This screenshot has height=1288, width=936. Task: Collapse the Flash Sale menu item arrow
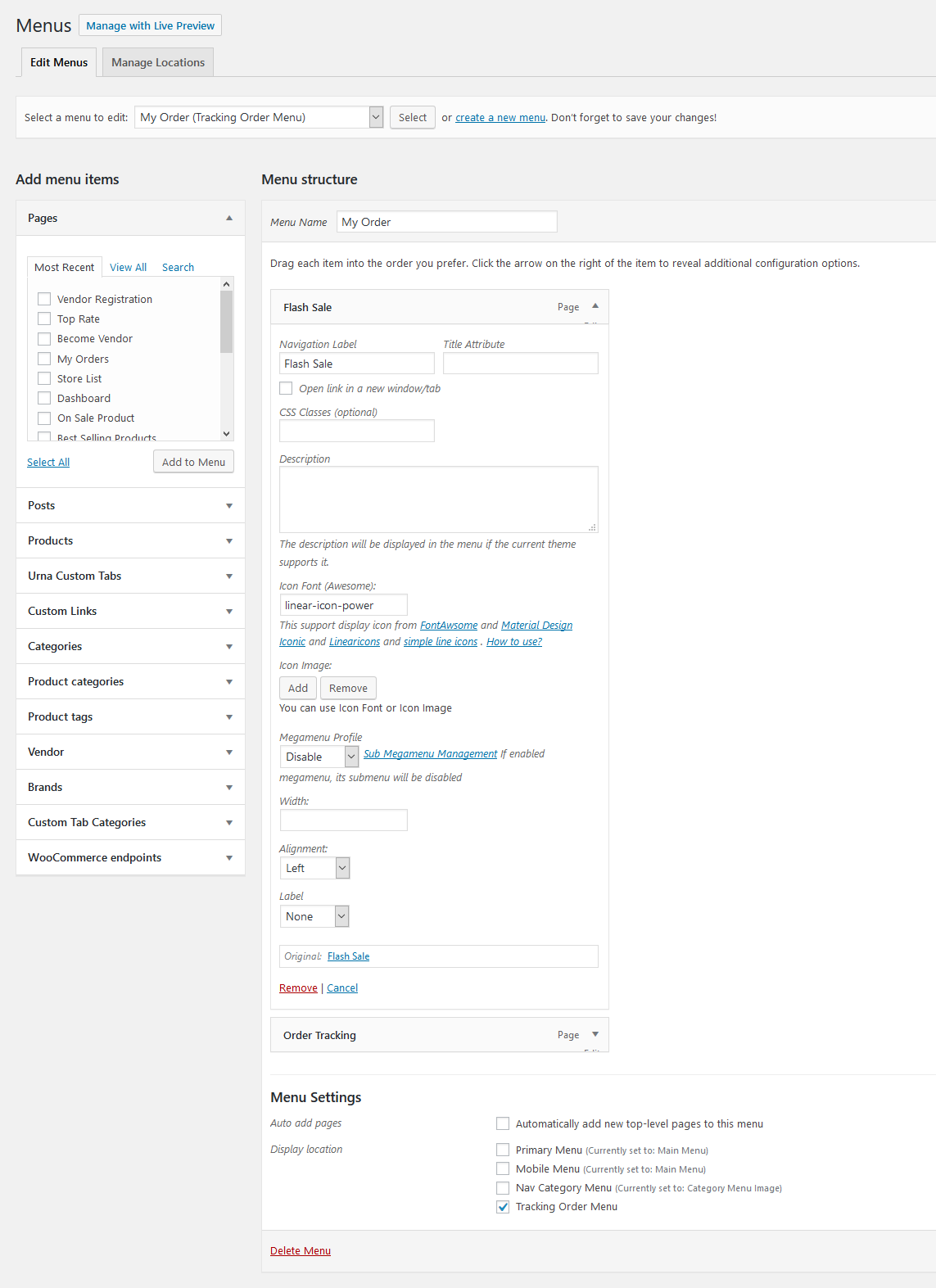click(x=595, y=305)
